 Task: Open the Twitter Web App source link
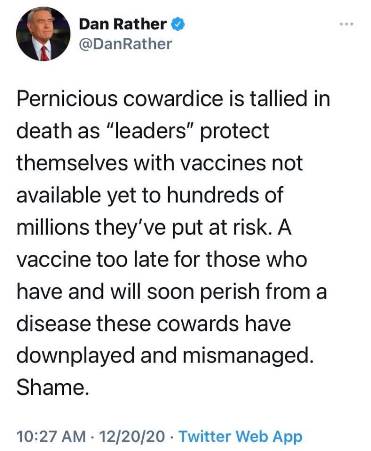tap(240, 436)
